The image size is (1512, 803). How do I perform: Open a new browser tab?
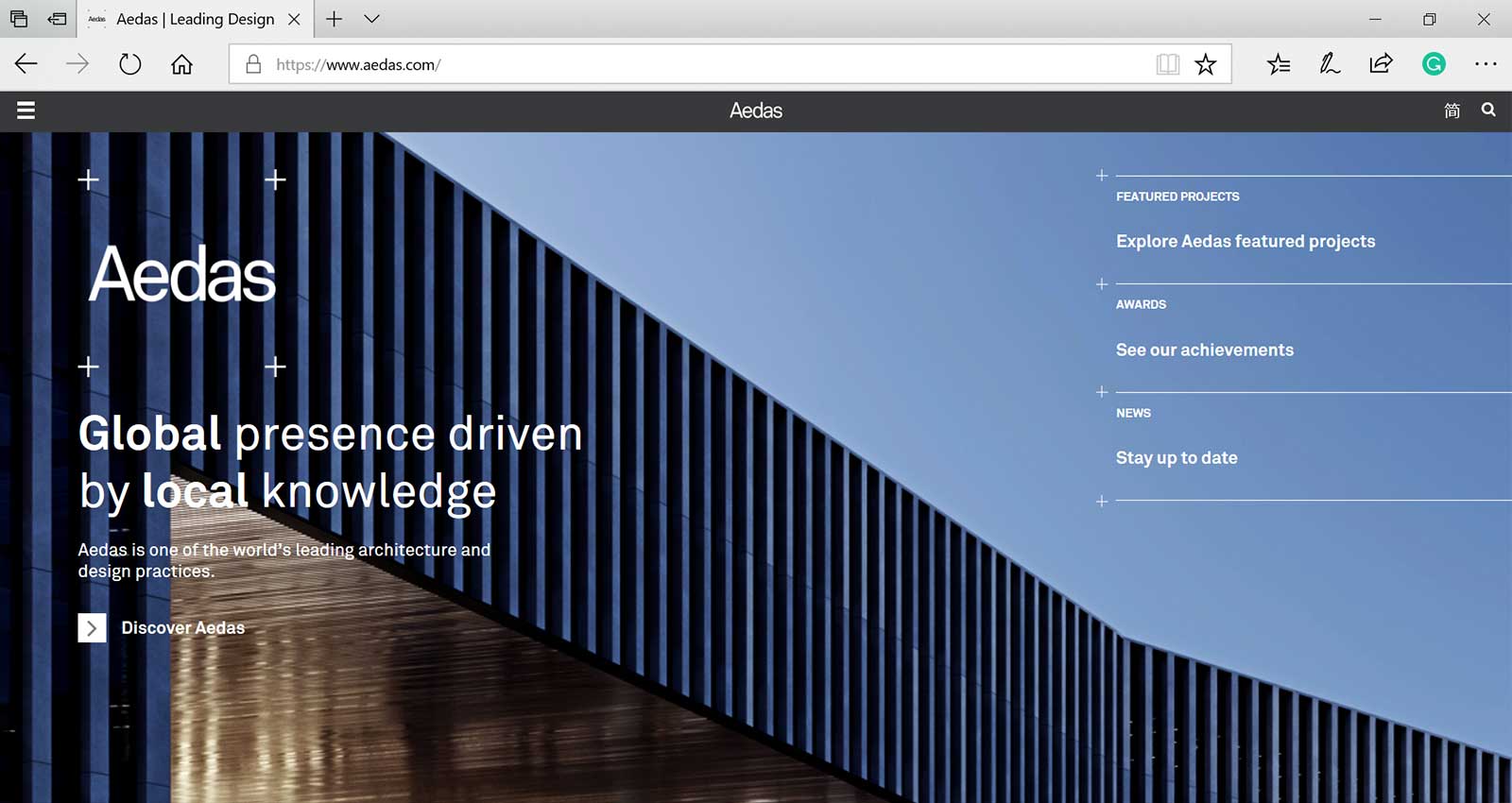tap(334, 19)
